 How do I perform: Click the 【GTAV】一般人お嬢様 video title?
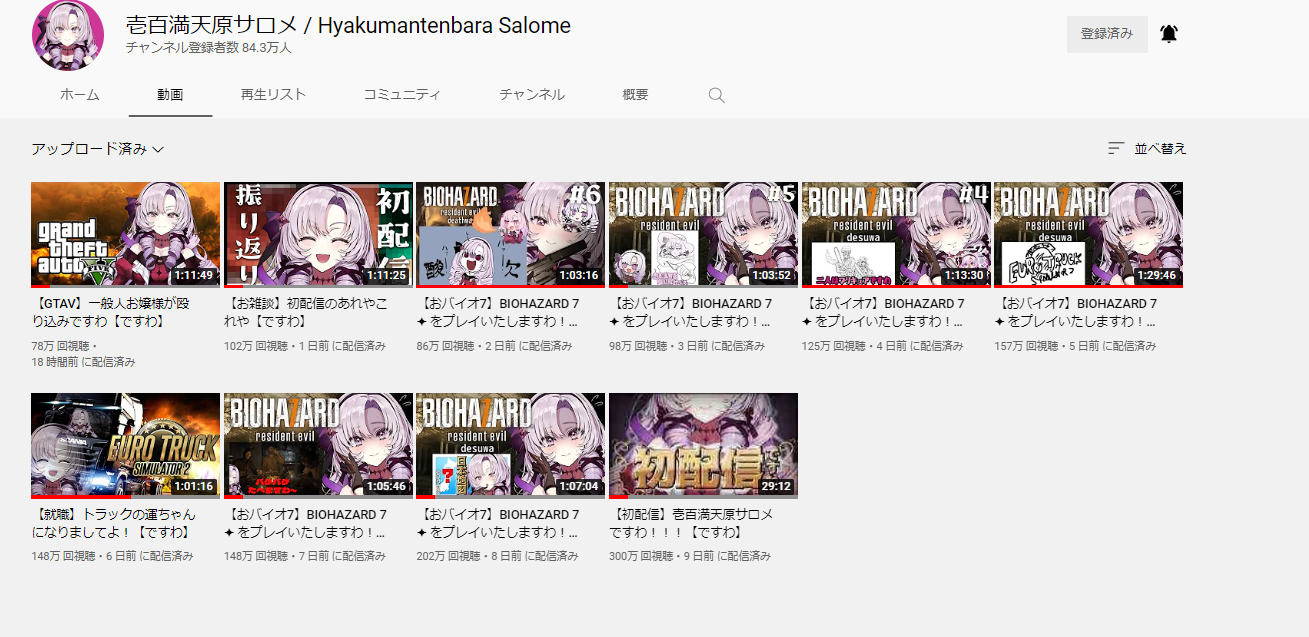[x=110, y=312]
